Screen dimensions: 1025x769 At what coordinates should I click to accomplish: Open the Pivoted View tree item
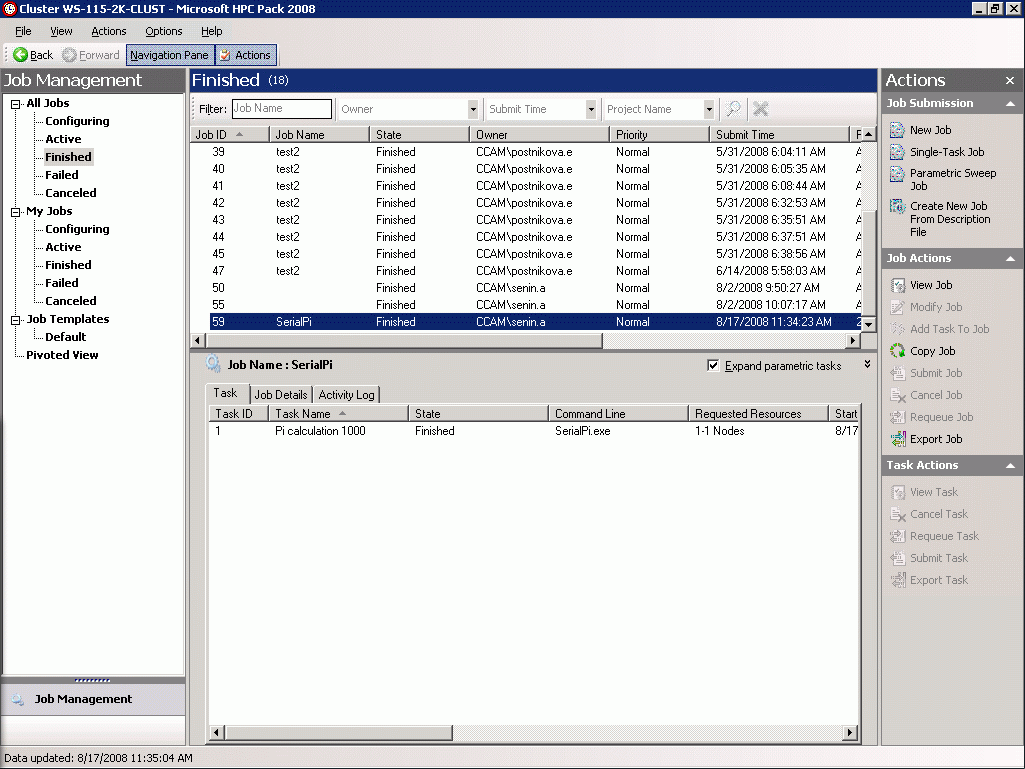click(x=62, y=355)
